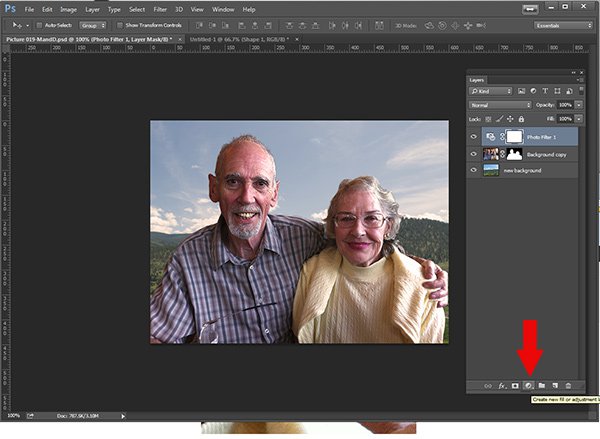Enable the Auto-Select checkbox

(41, 25)
